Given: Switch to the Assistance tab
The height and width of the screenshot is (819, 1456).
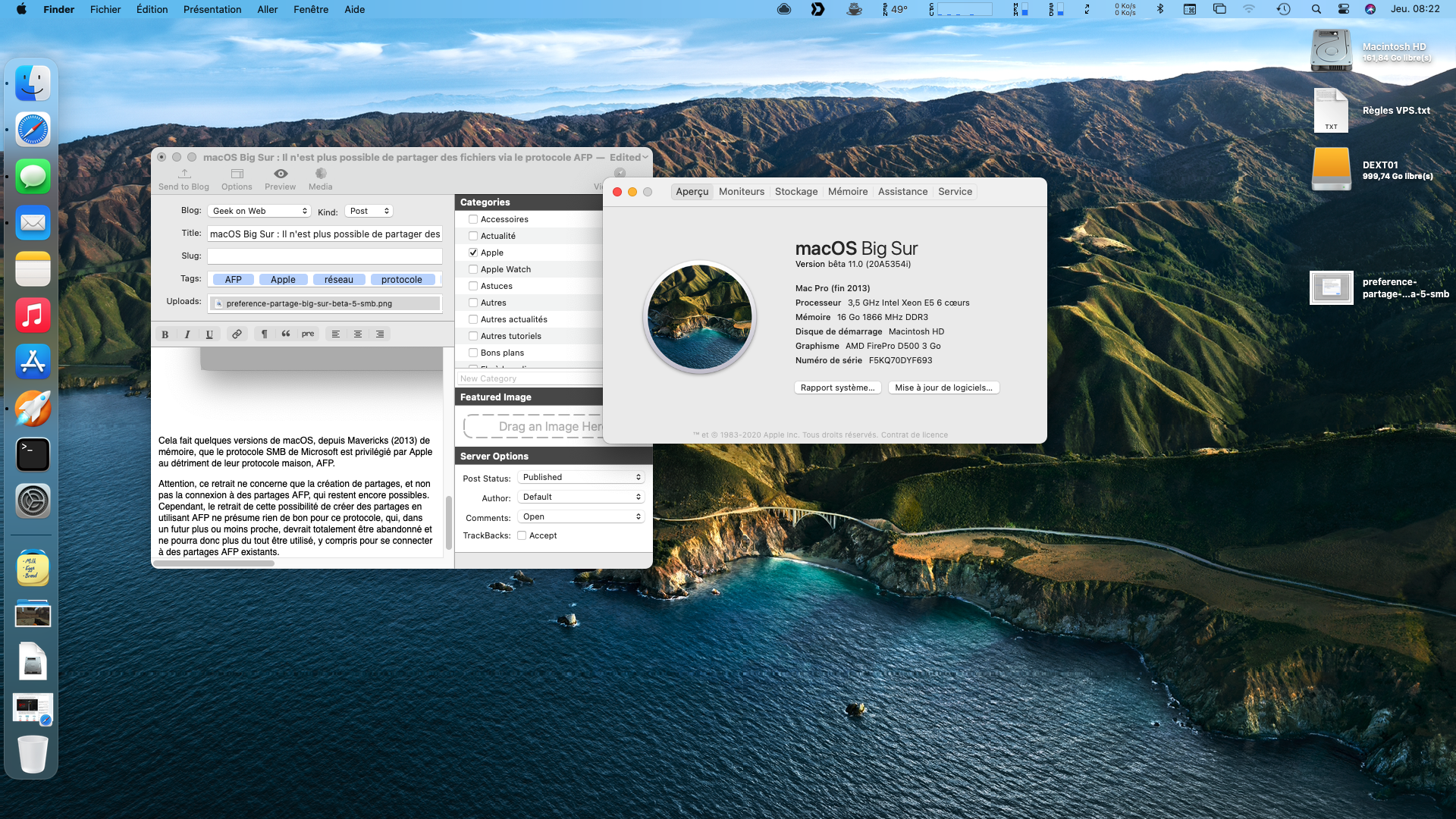Looking at the screenshot, I should (902, 192).
